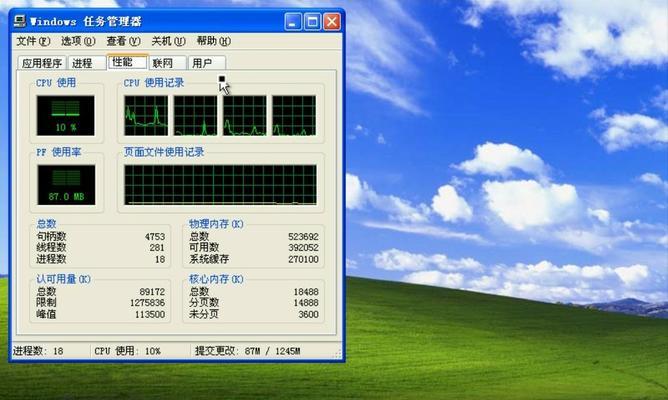Click the 峰值 value 113500

150,314
